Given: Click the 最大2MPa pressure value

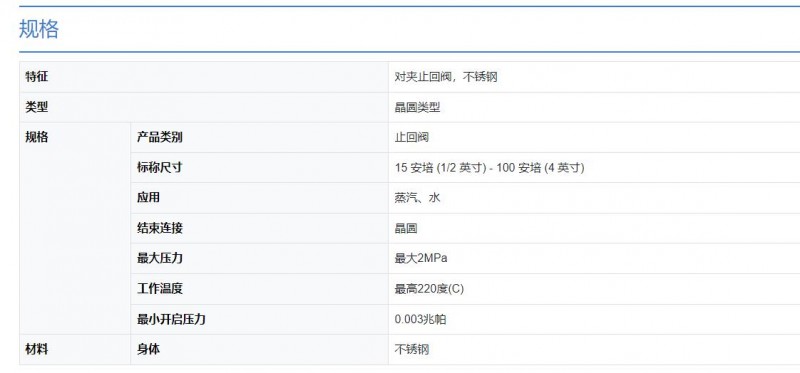Looking at the screenshot, I should (420, 258).
